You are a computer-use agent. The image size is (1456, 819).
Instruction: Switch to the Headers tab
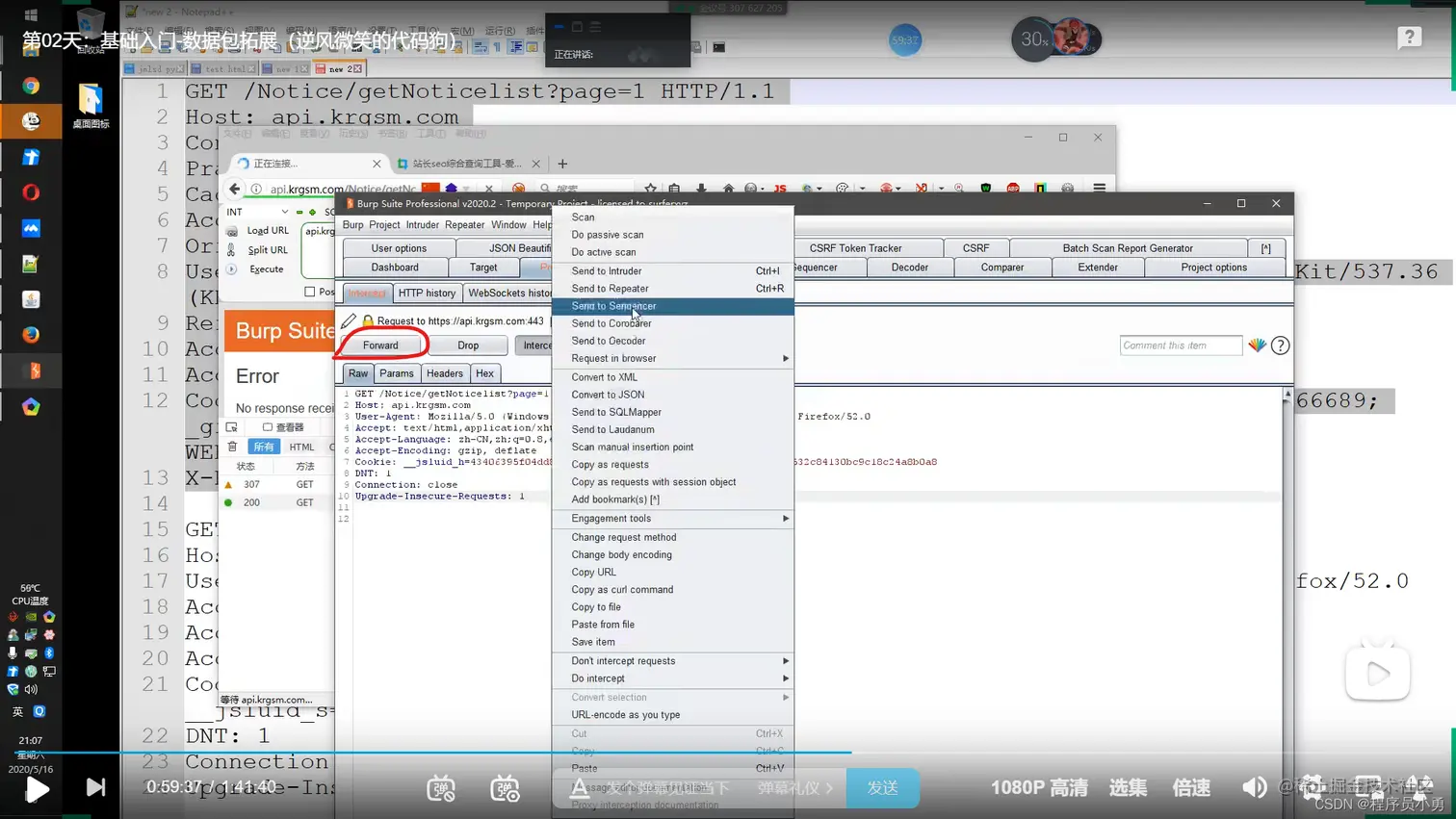click(445, 373)
